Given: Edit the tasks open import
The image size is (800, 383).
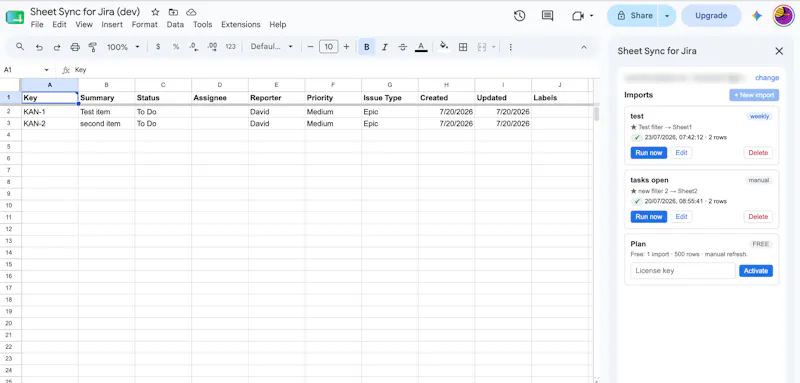Looking at the screenshot, I should 681,217.
